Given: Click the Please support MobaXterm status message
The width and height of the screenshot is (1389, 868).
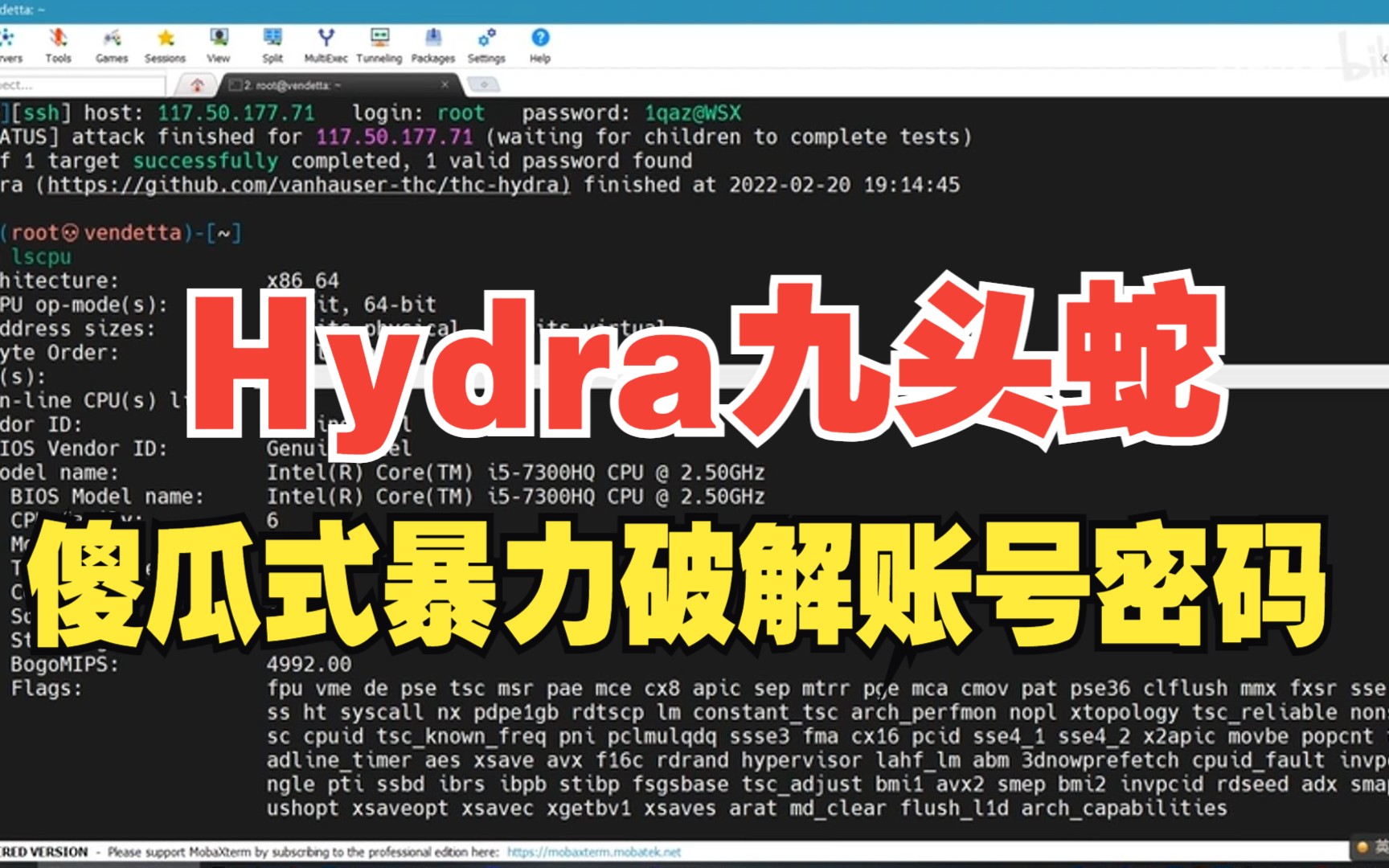Looking at the screenshot, I should pyautogui.click(x=303, y=852).
